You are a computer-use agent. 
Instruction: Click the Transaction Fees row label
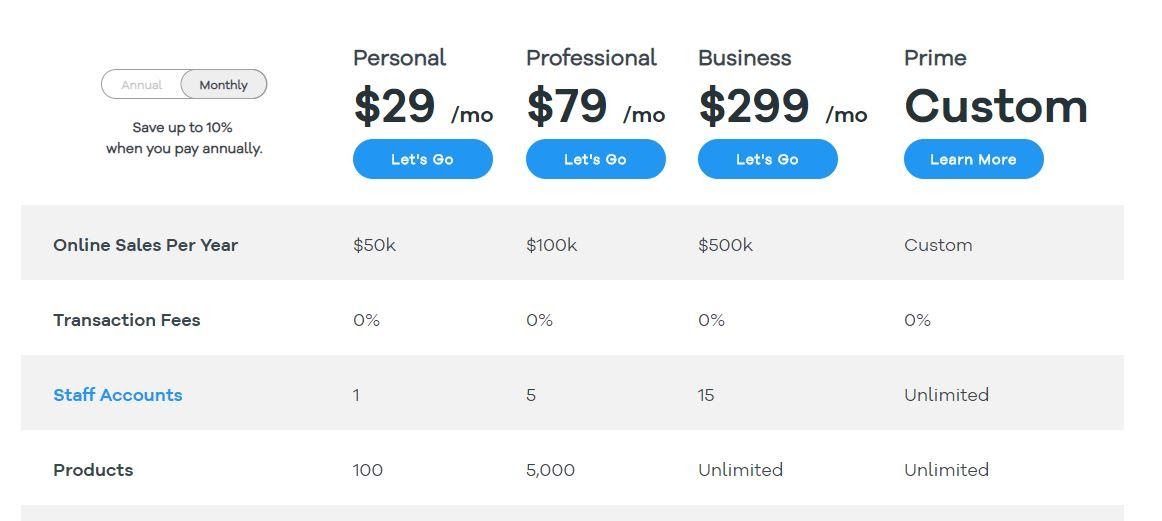click(127, 320)
